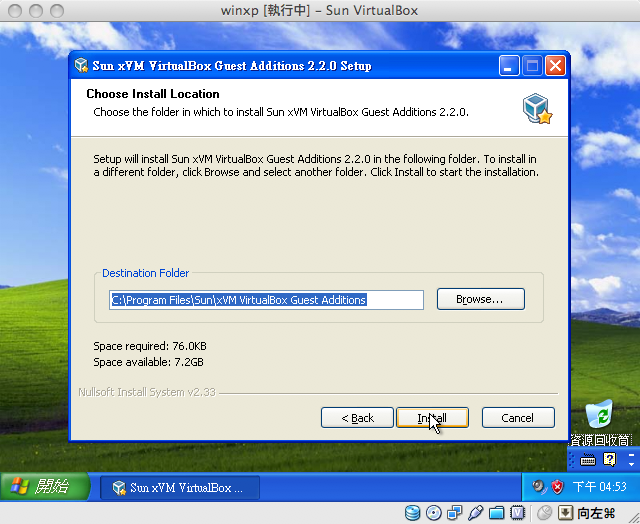
Task: Click the language bar keyboard icon
Action: pyautogui.click(x=587, y=460)
